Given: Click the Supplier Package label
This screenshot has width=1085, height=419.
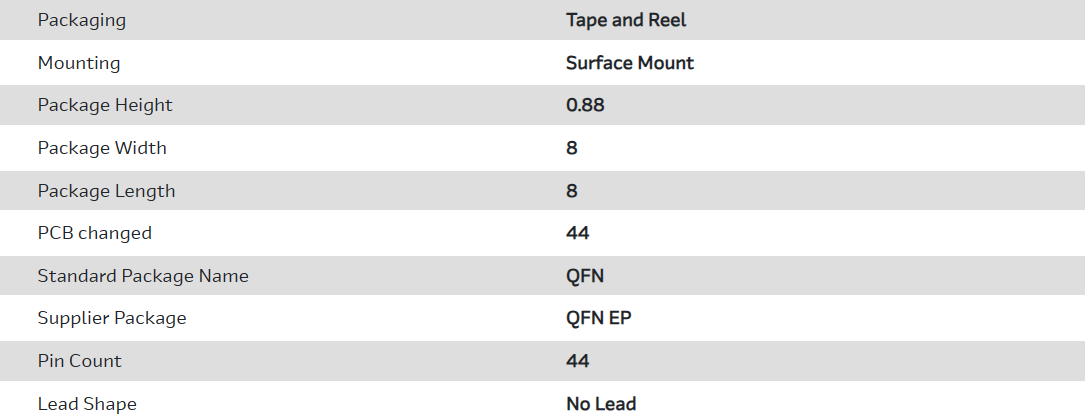Looking at the screenshot, I should tap(112, 318).
